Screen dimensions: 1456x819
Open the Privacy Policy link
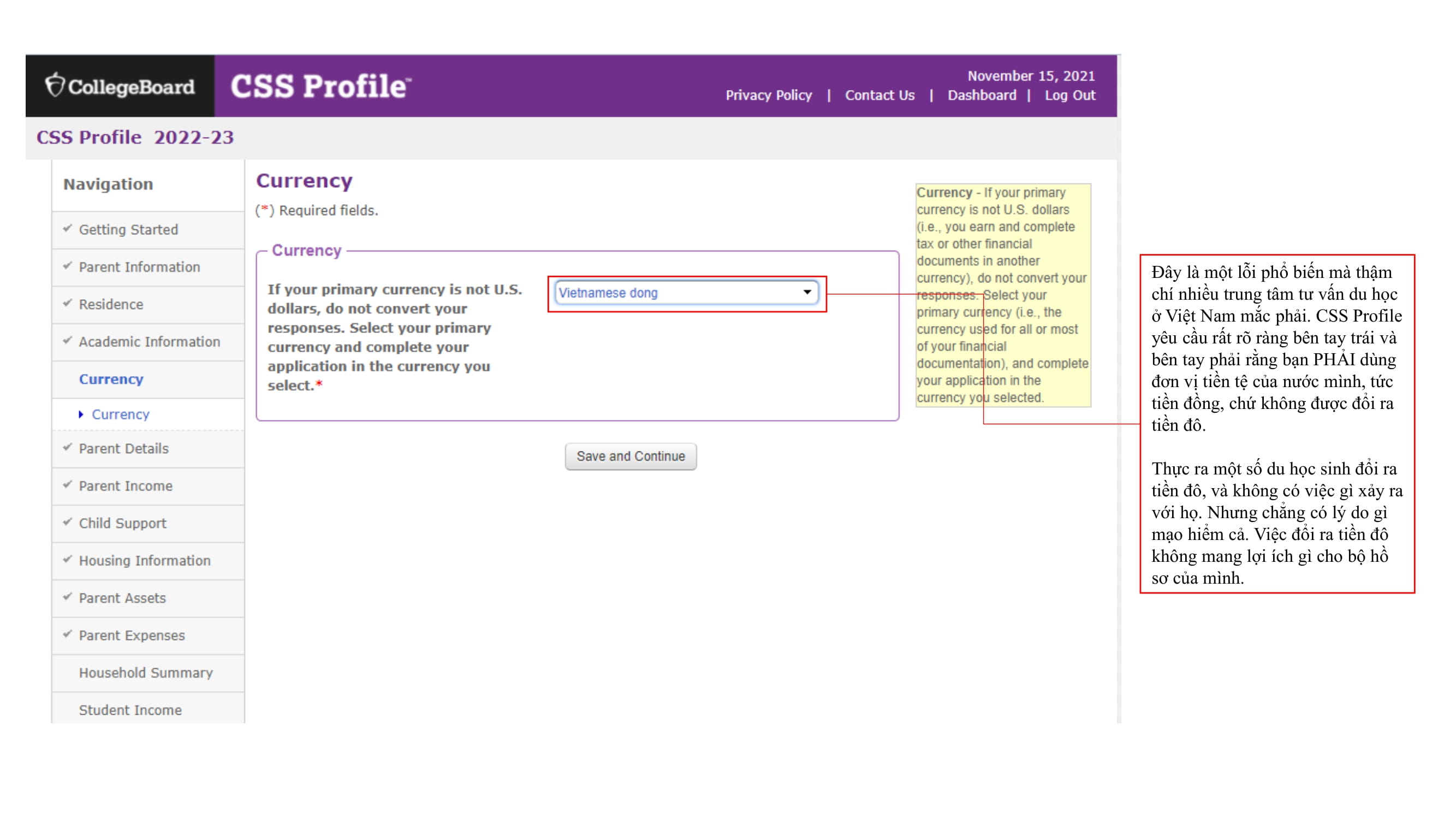(768, 96)
